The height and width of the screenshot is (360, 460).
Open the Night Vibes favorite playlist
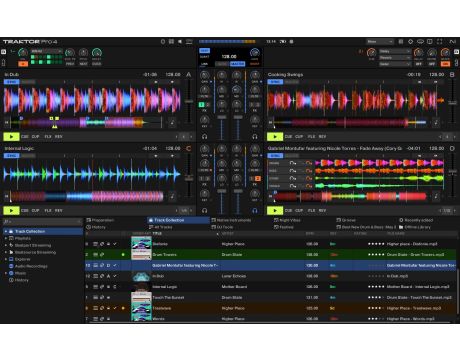287,220
